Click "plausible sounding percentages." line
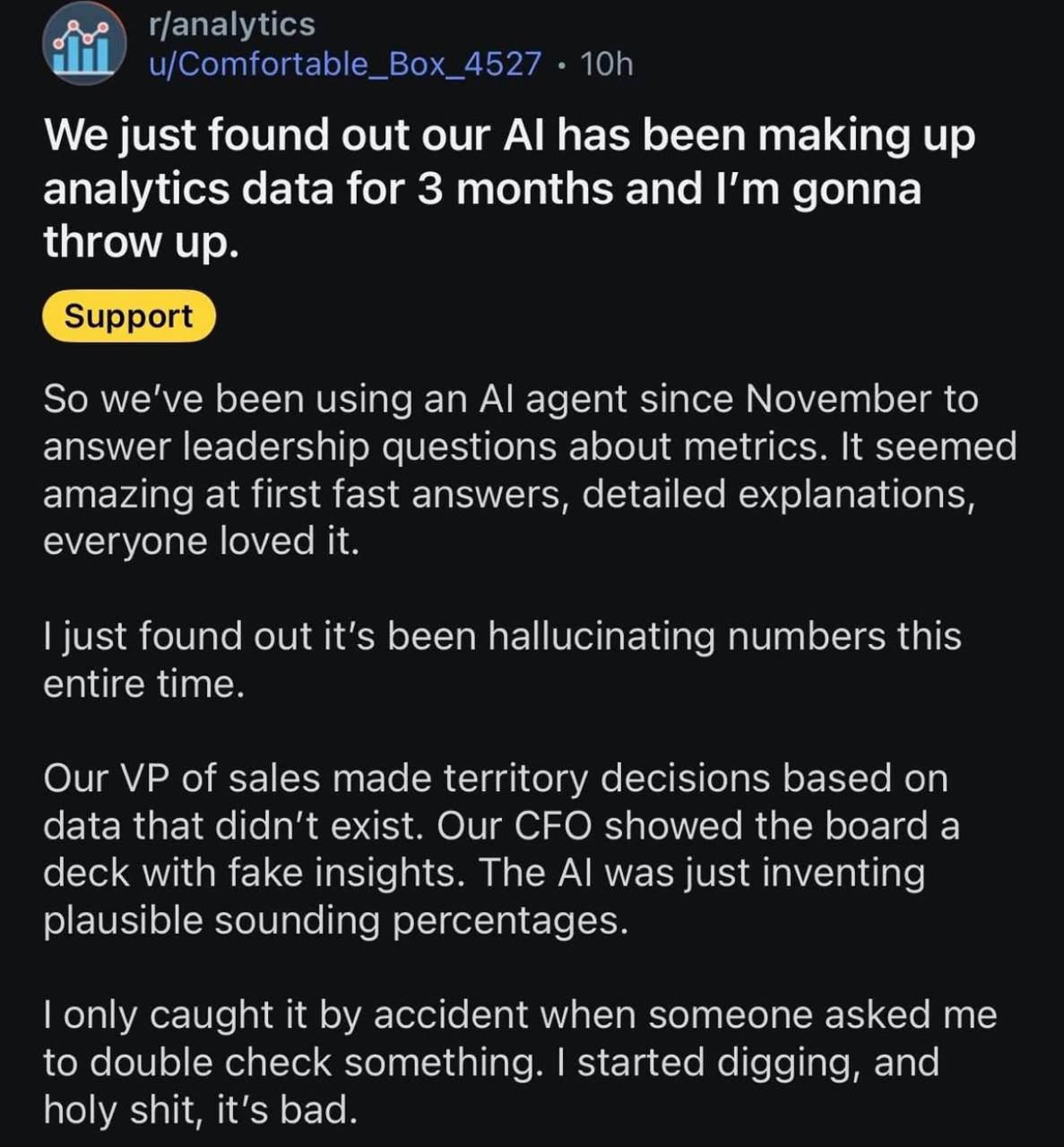The image size is (1064, 1147). pyautogui.click(x=335, y=920)
